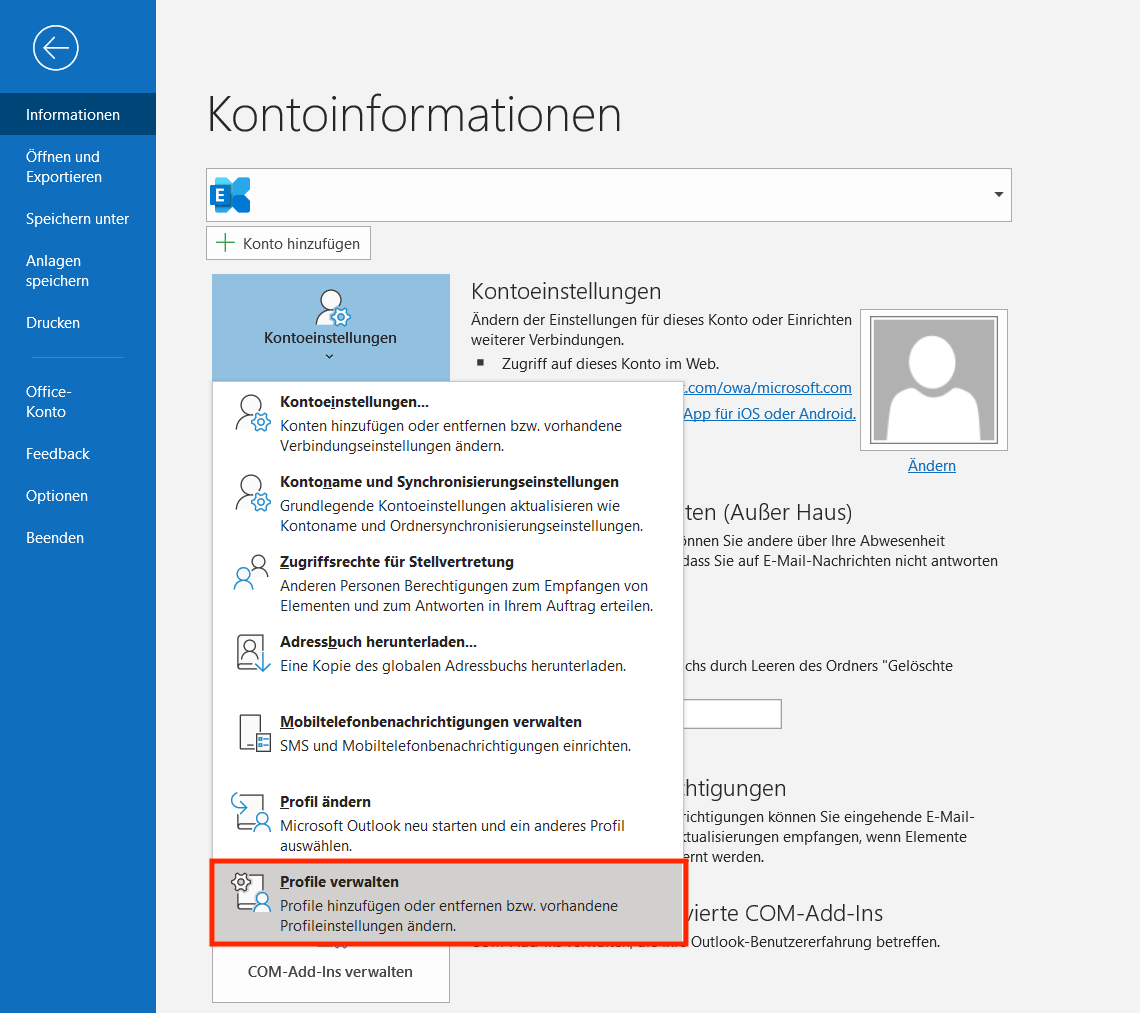Click COM-Add-Ins verwalten button
The width and height of the screenshot is (1140, 1013).
(x=330, y=972)
